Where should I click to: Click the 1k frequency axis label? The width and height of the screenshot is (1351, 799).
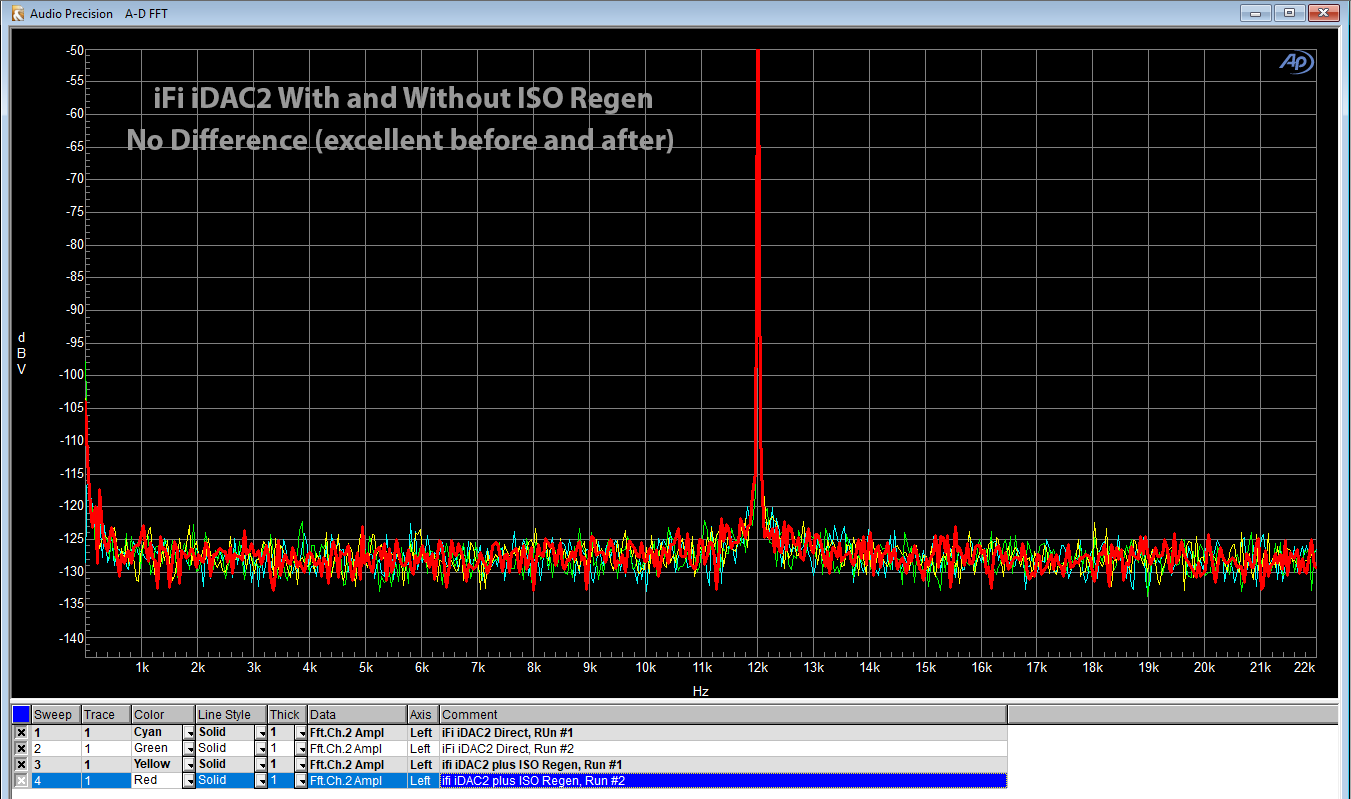tap(142, 667)
